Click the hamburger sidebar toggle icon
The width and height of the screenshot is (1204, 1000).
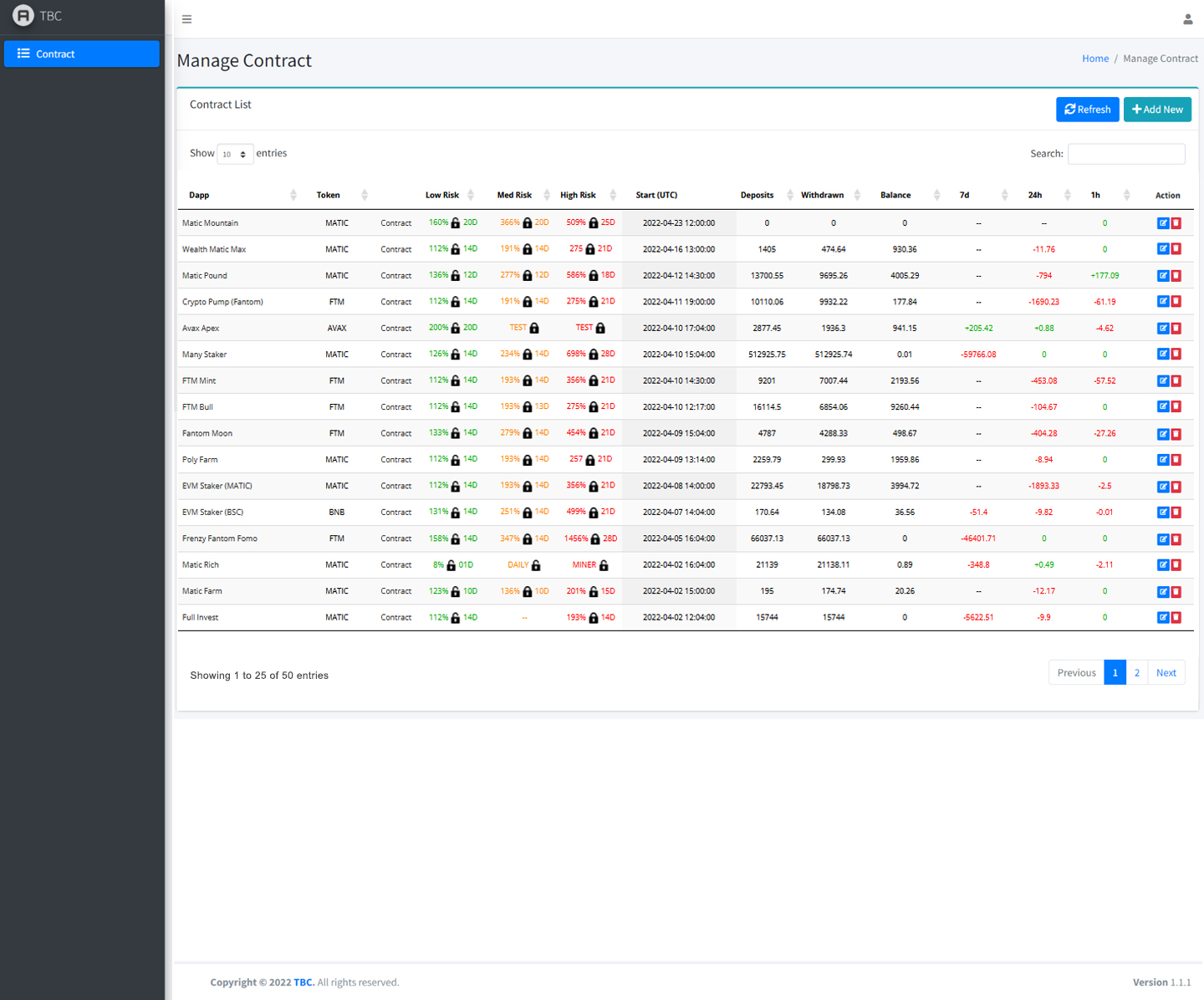point(186,19)
